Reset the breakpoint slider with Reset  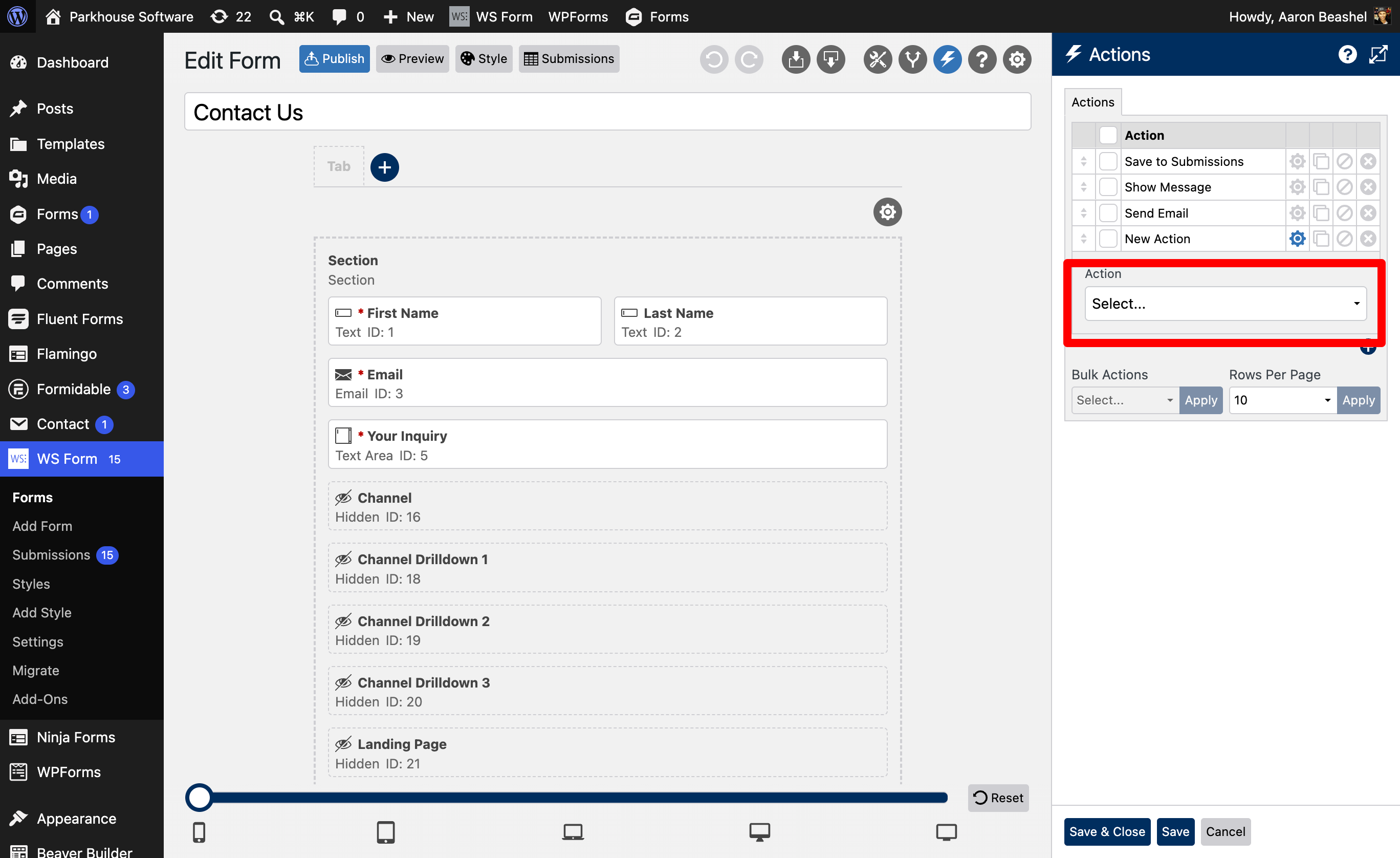click(x=998, y=798)
